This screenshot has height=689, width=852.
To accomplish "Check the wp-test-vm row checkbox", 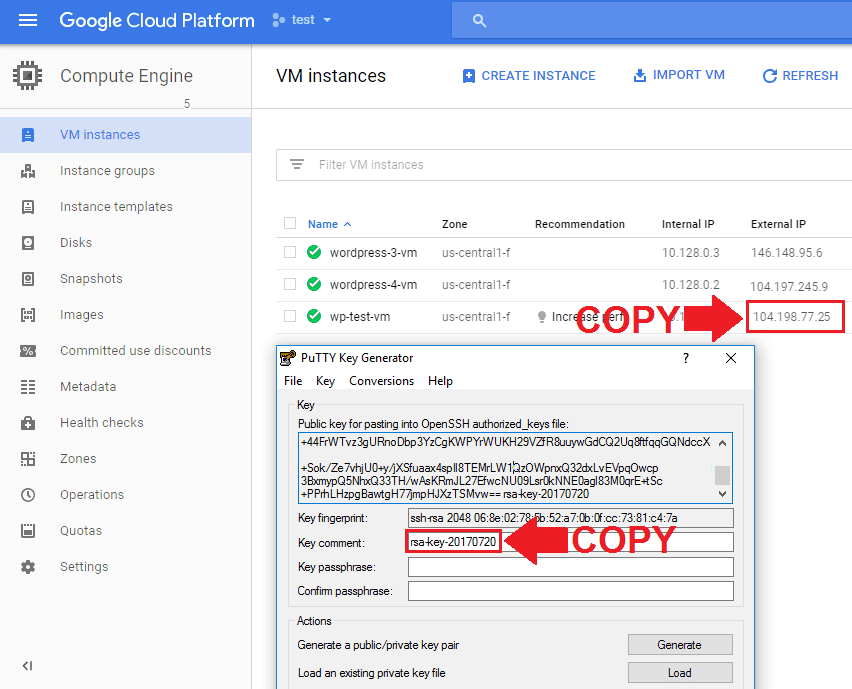I will (290, 316).
